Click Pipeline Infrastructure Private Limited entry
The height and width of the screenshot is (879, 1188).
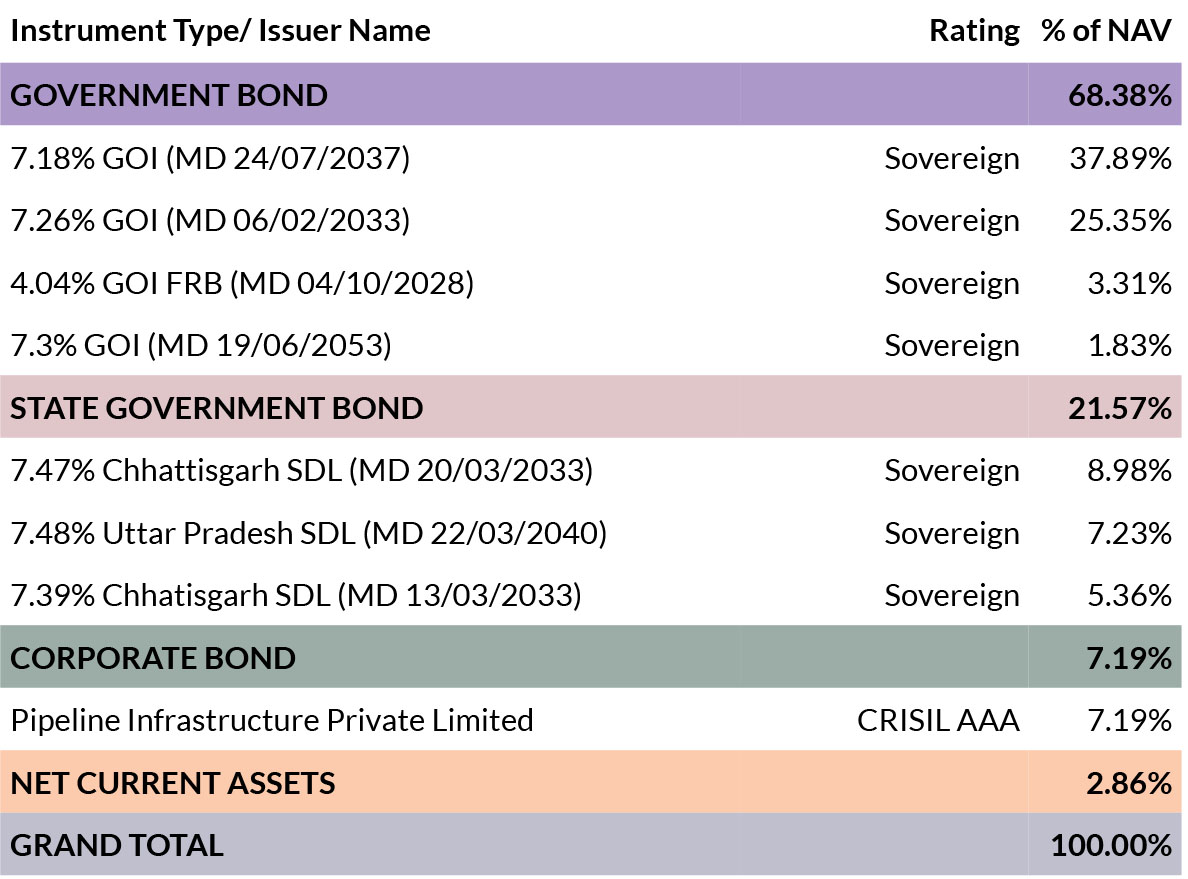[x=272, y=721]
